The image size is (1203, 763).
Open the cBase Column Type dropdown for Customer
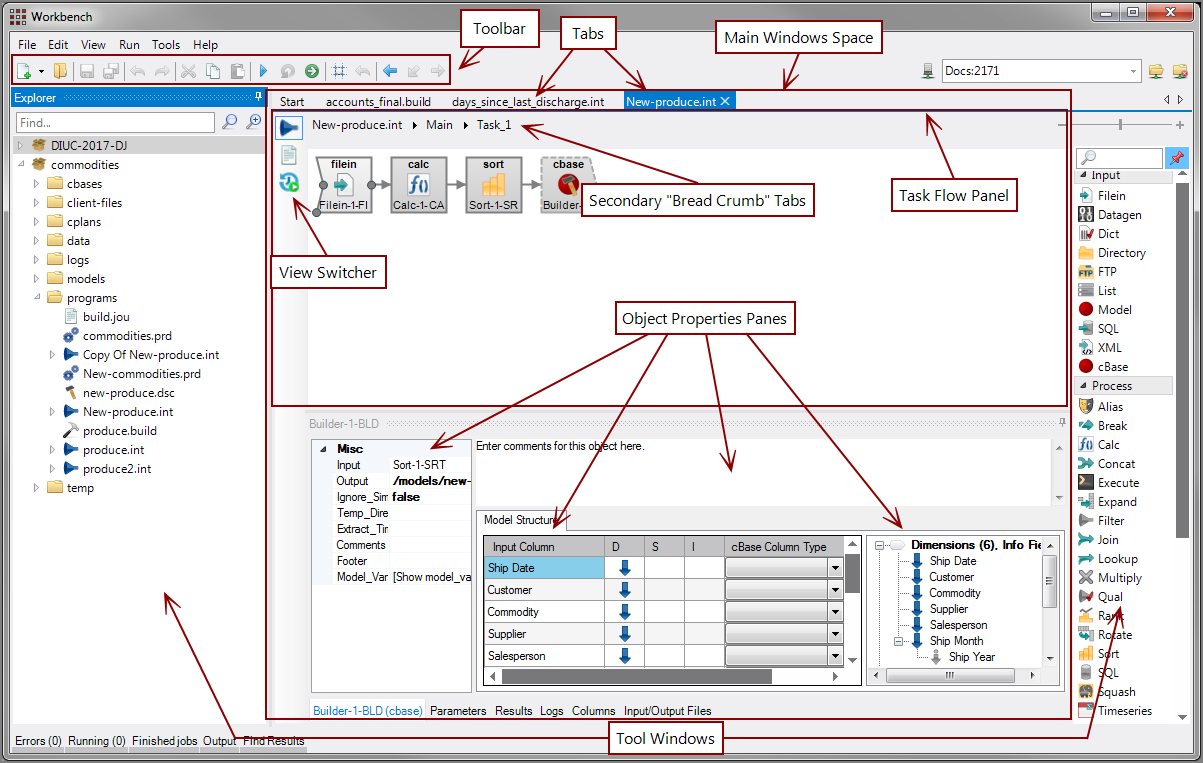tap(833, 590)
